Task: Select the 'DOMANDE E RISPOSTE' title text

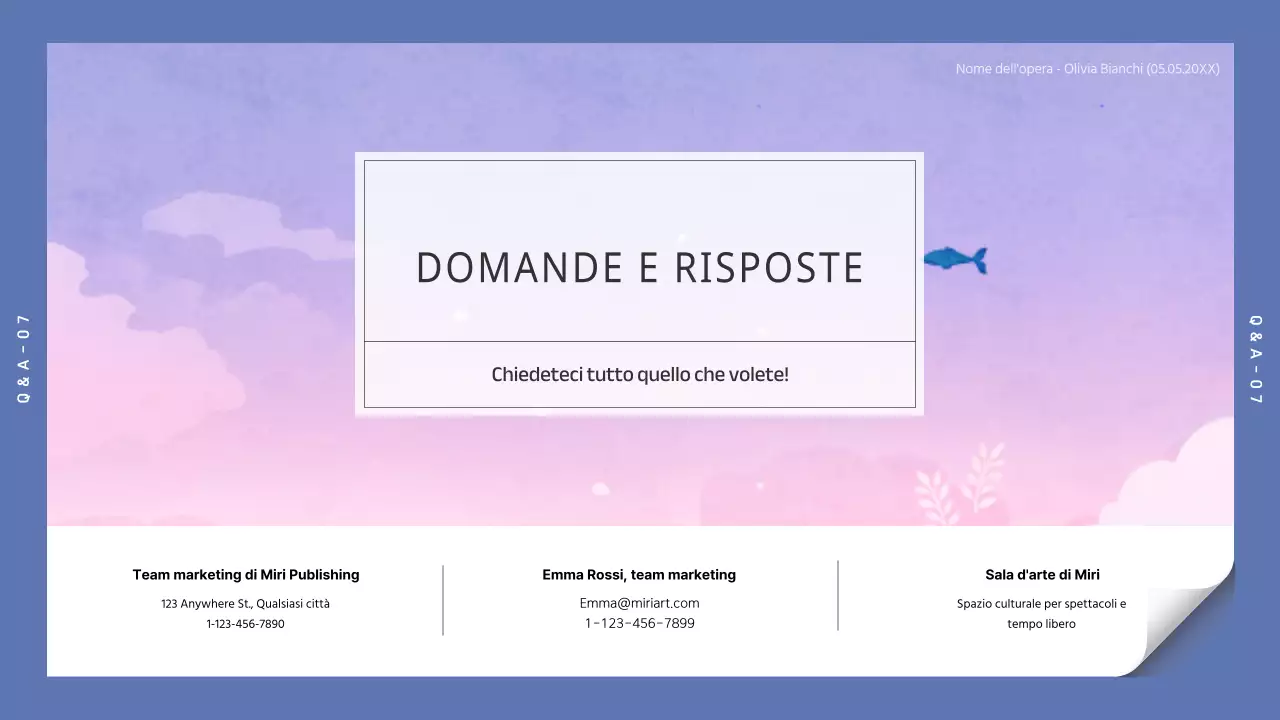Action: point(639,267)
